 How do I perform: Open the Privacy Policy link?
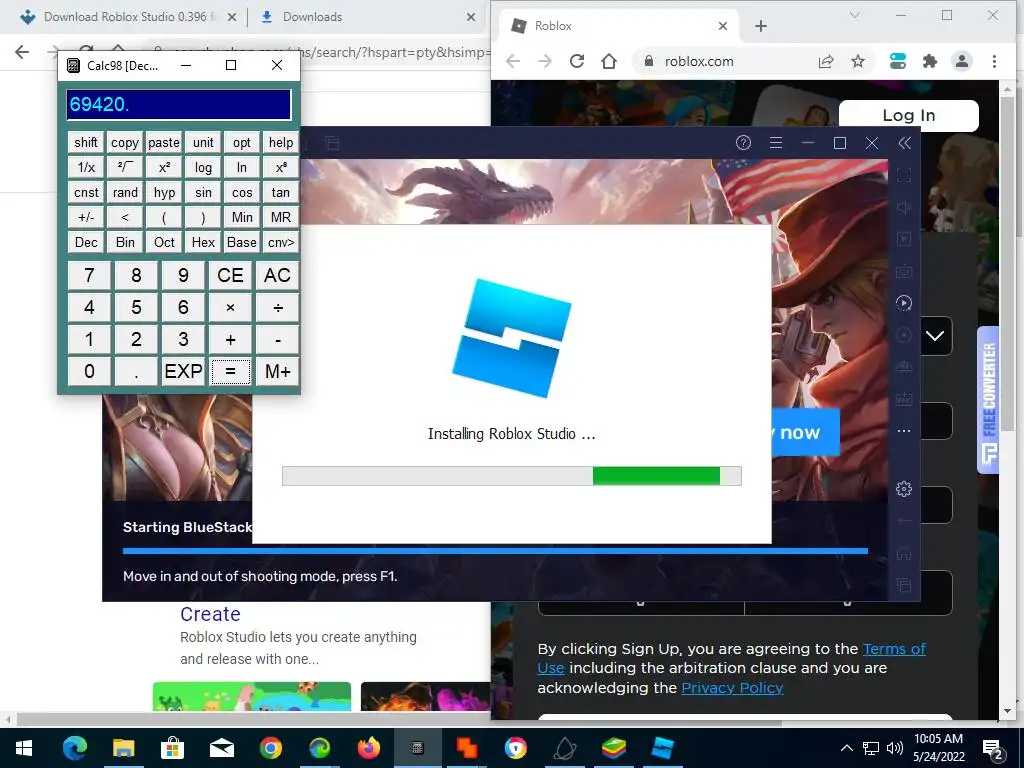732,688
